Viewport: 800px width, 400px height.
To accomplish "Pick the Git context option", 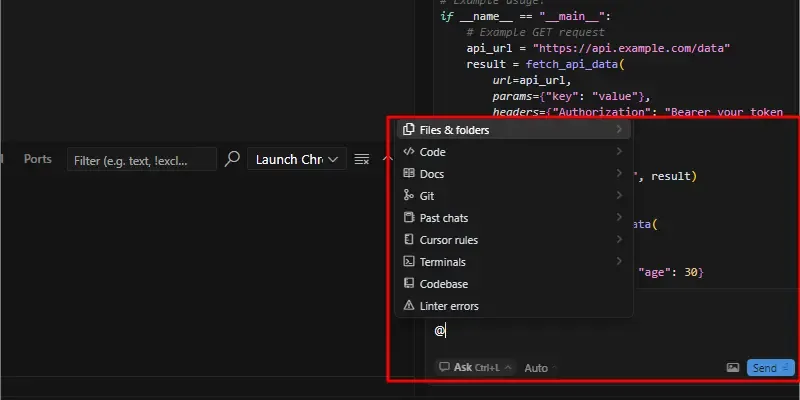I will 514,196.
